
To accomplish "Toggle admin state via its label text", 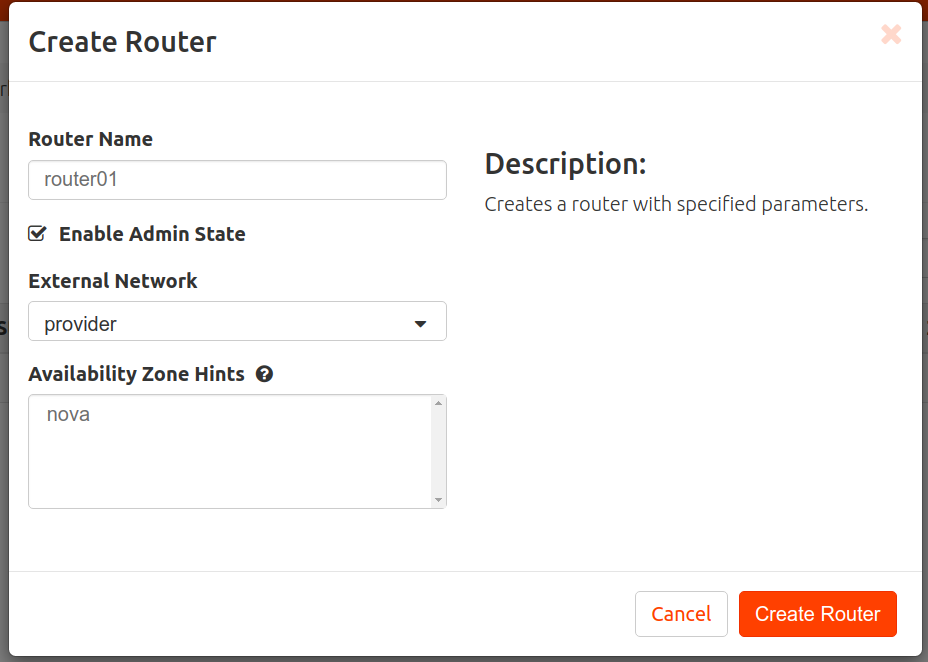I will (152, 234).
